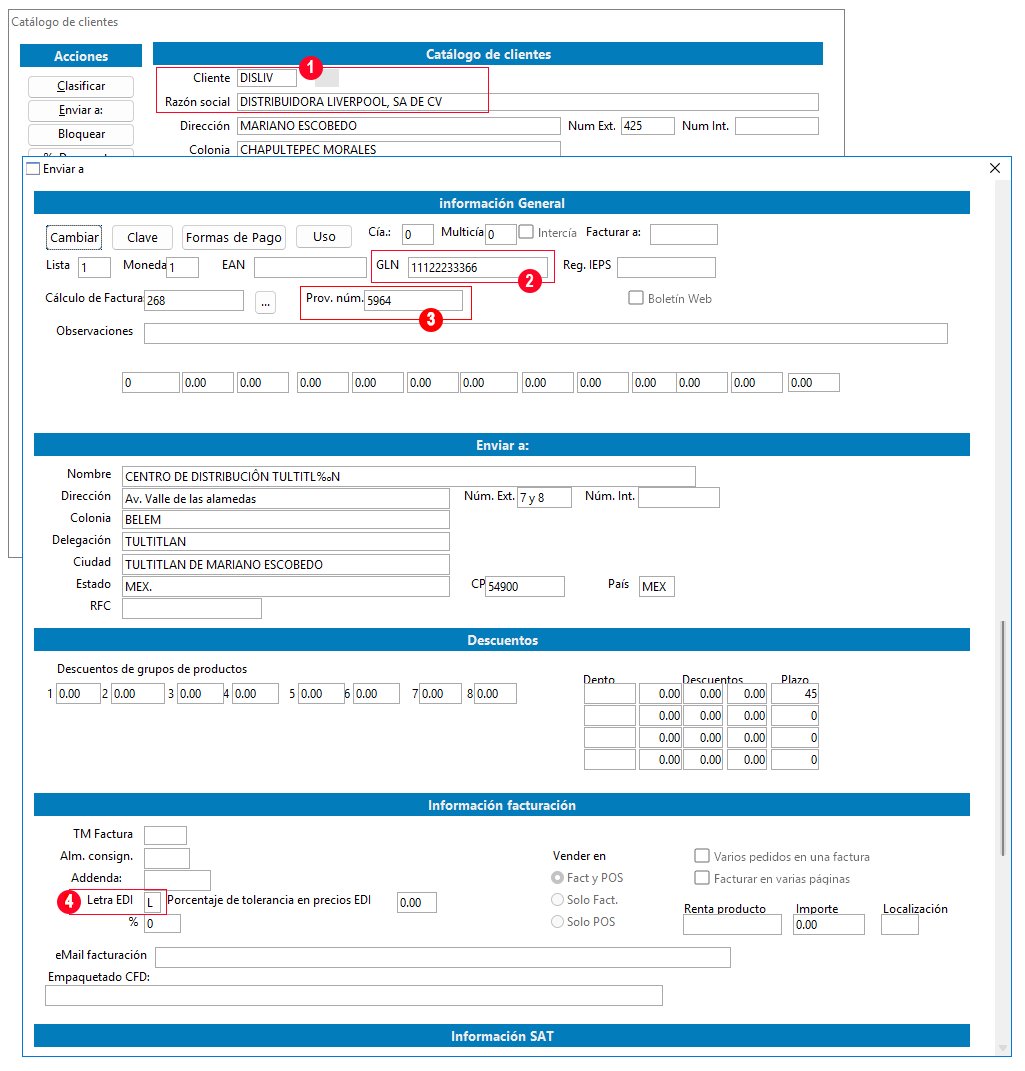1025x1071 pixels.
Task: Close the Enviar a window
Action: (x=995, y=168)
